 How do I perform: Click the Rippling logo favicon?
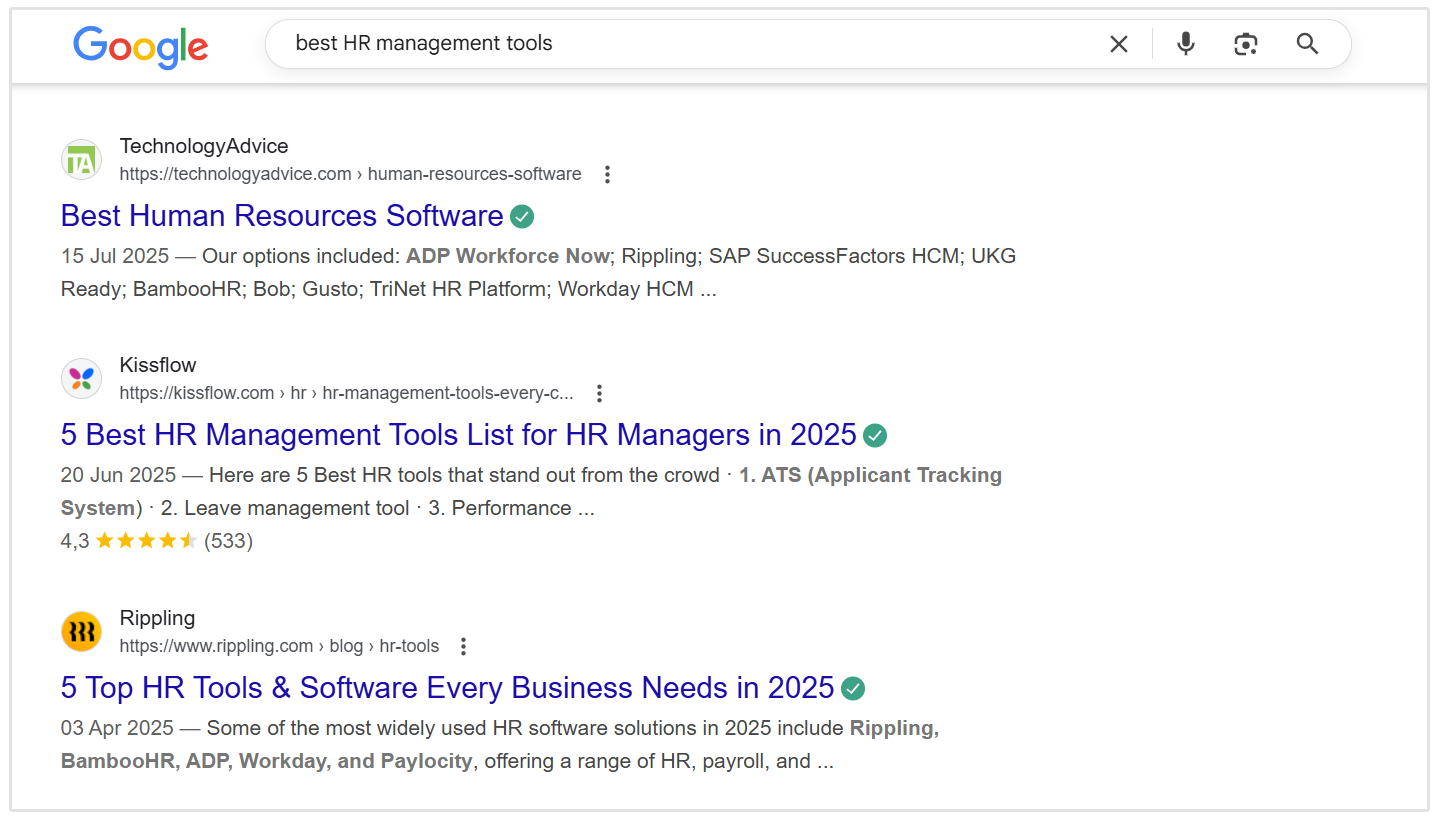pyautogui.click(x=81, y=631)
